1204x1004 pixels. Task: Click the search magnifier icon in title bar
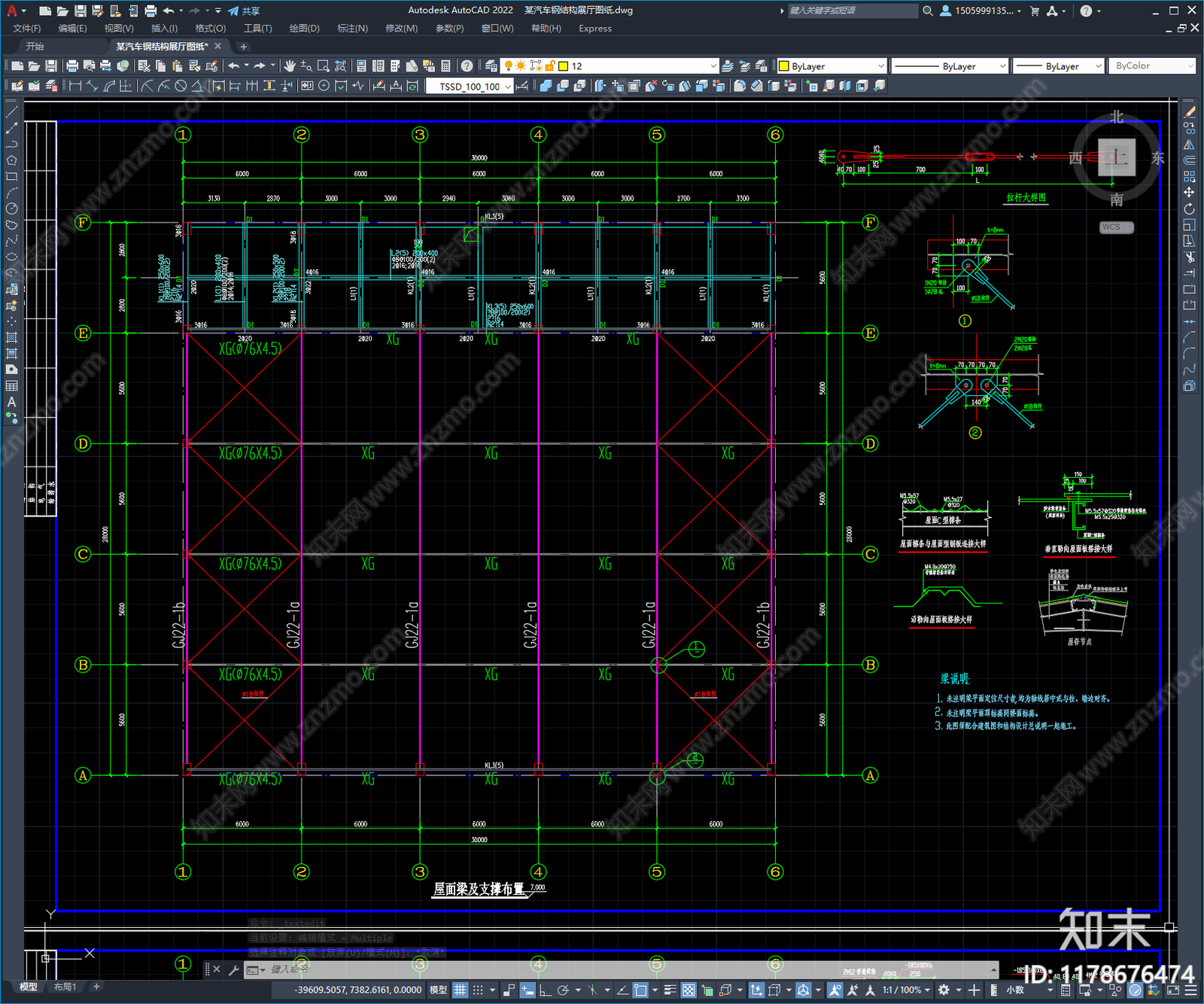point(928,11)
